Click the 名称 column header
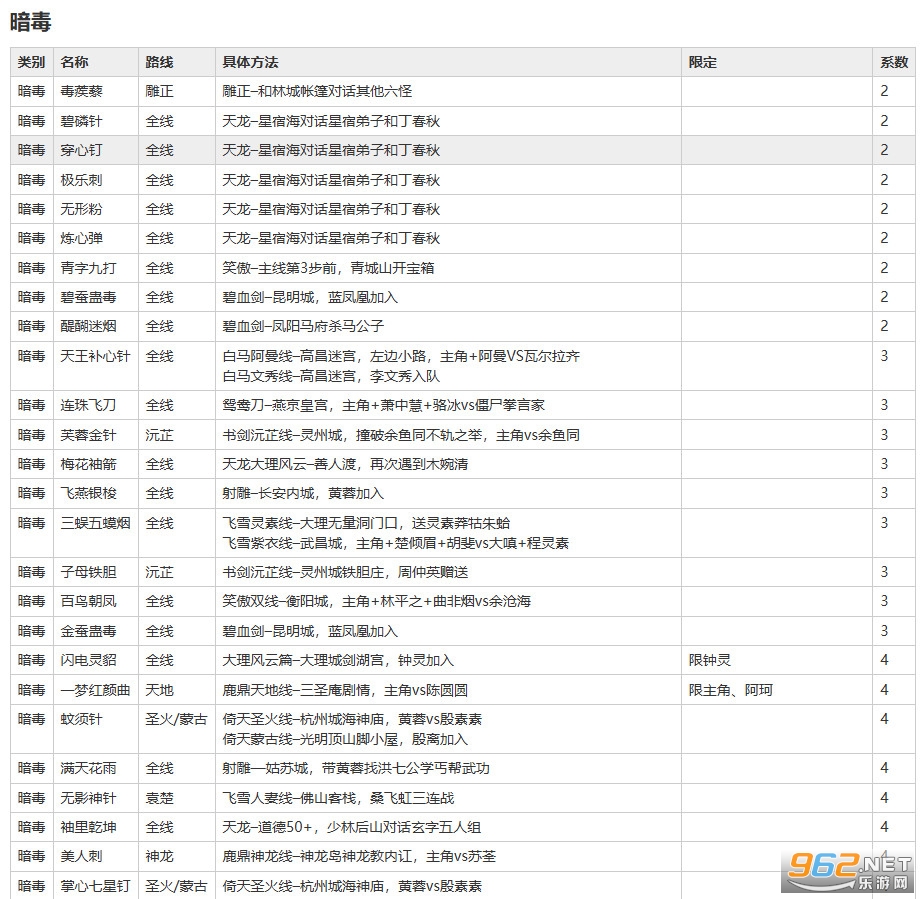This screenshot has height=899, width=920. click(x=96, y=62)
